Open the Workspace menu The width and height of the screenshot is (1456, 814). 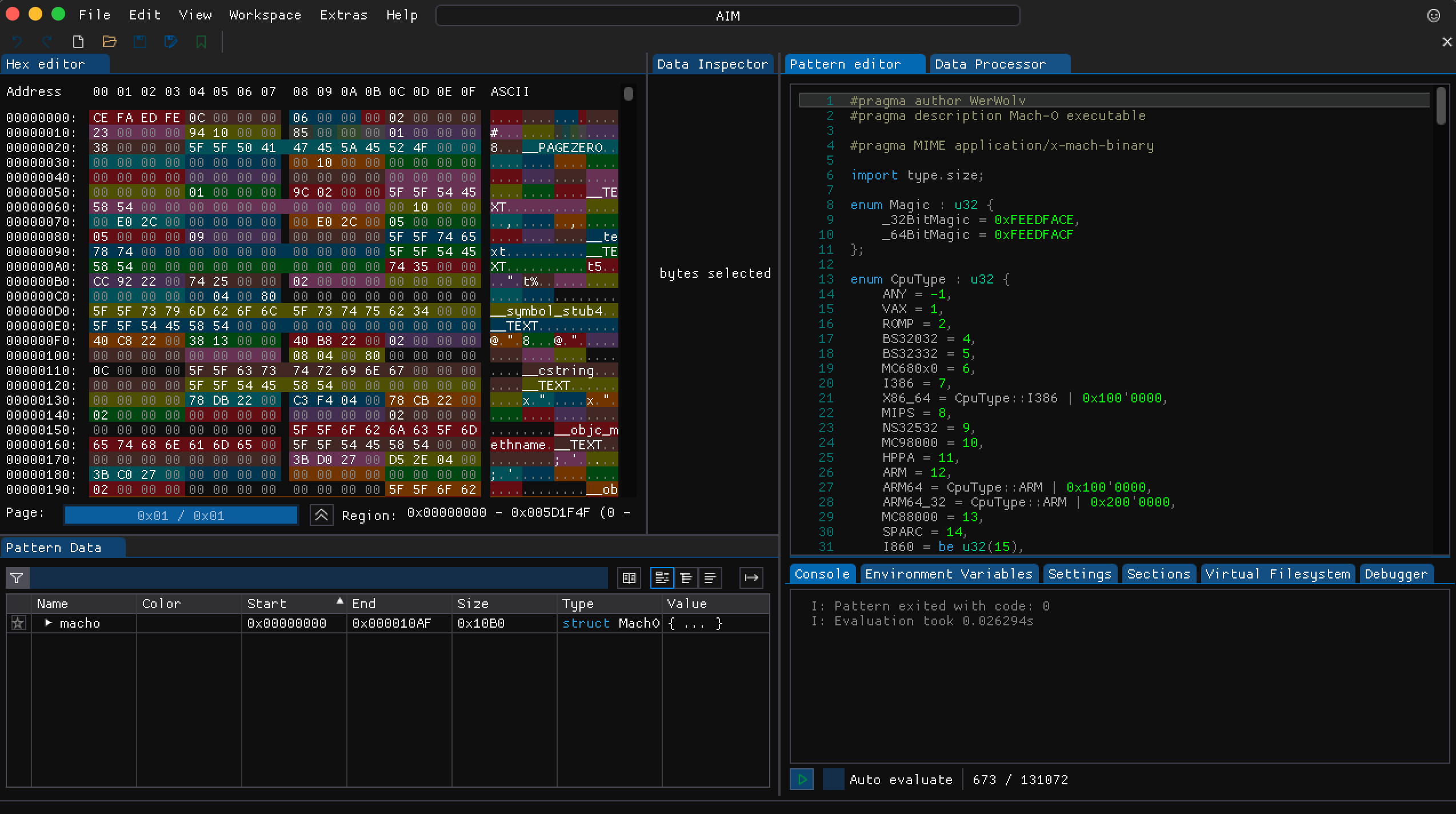[265, 15]
